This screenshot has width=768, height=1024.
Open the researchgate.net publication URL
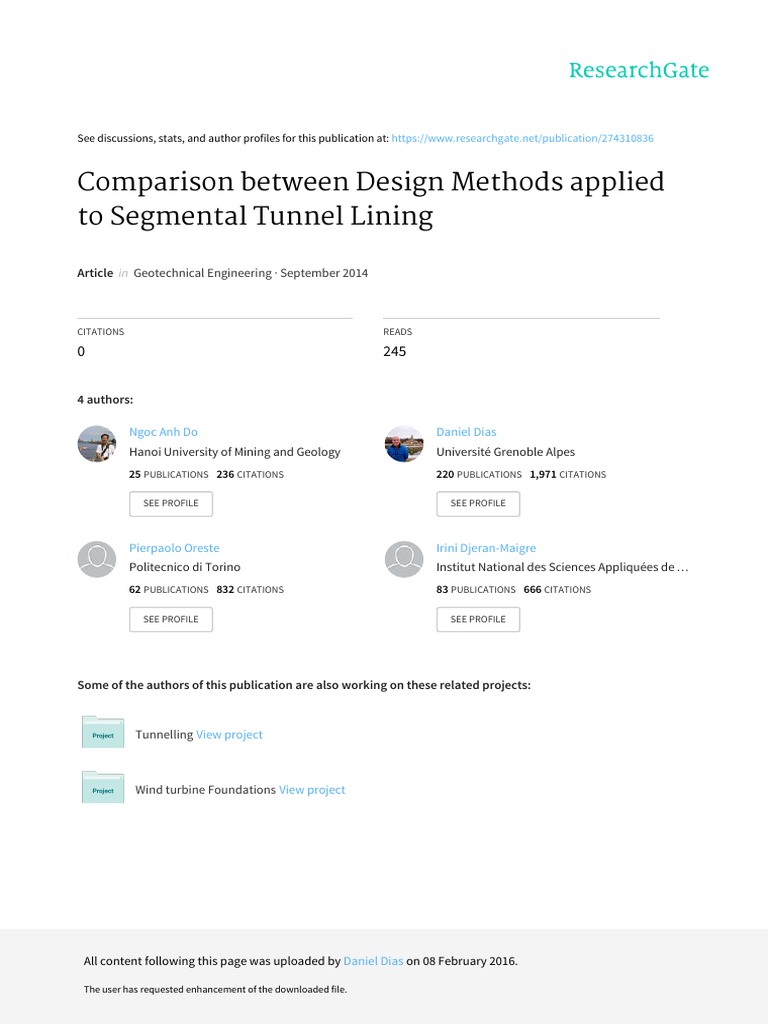[522, 138]
